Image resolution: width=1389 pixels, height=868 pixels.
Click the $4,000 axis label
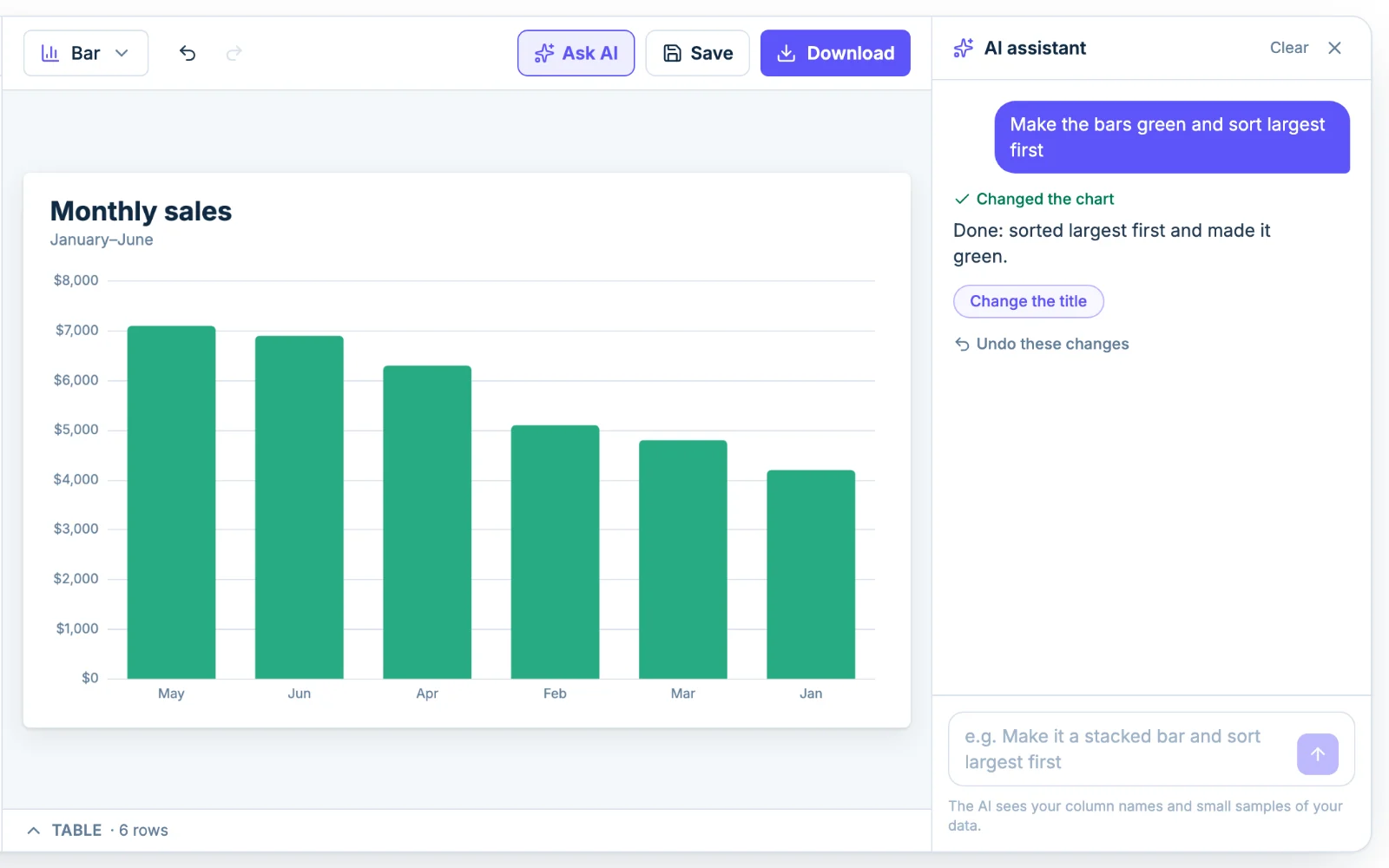[76, 479]
